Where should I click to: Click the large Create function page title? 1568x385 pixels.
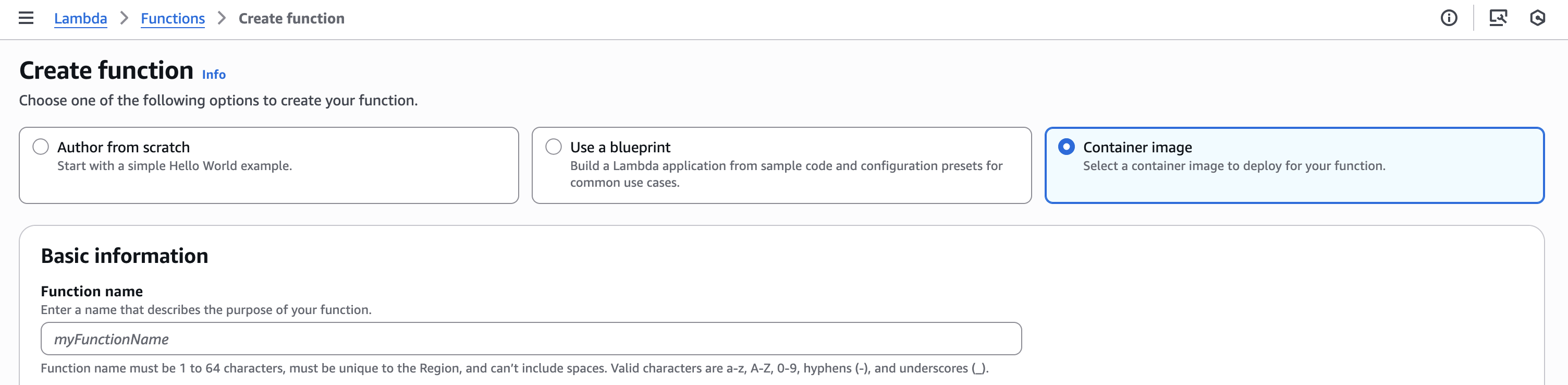click(x=106, y=70)
